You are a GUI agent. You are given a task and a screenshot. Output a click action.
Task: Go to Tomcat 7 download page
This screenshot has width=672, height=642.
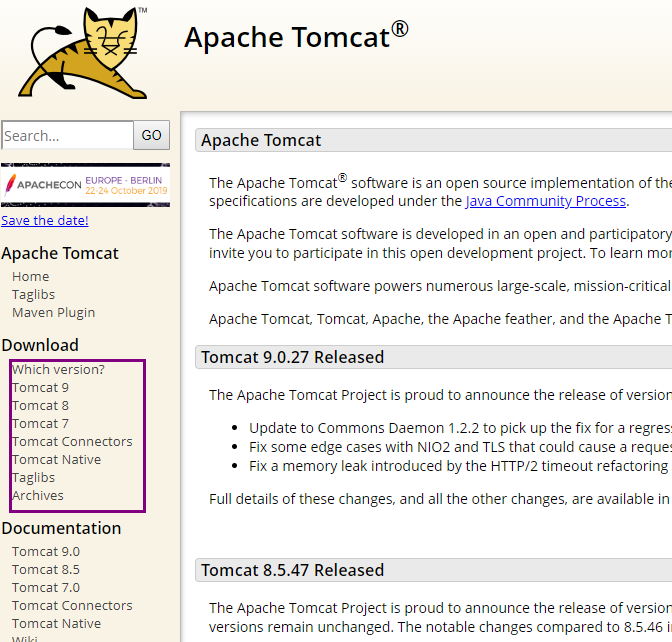tap(40, 423)
